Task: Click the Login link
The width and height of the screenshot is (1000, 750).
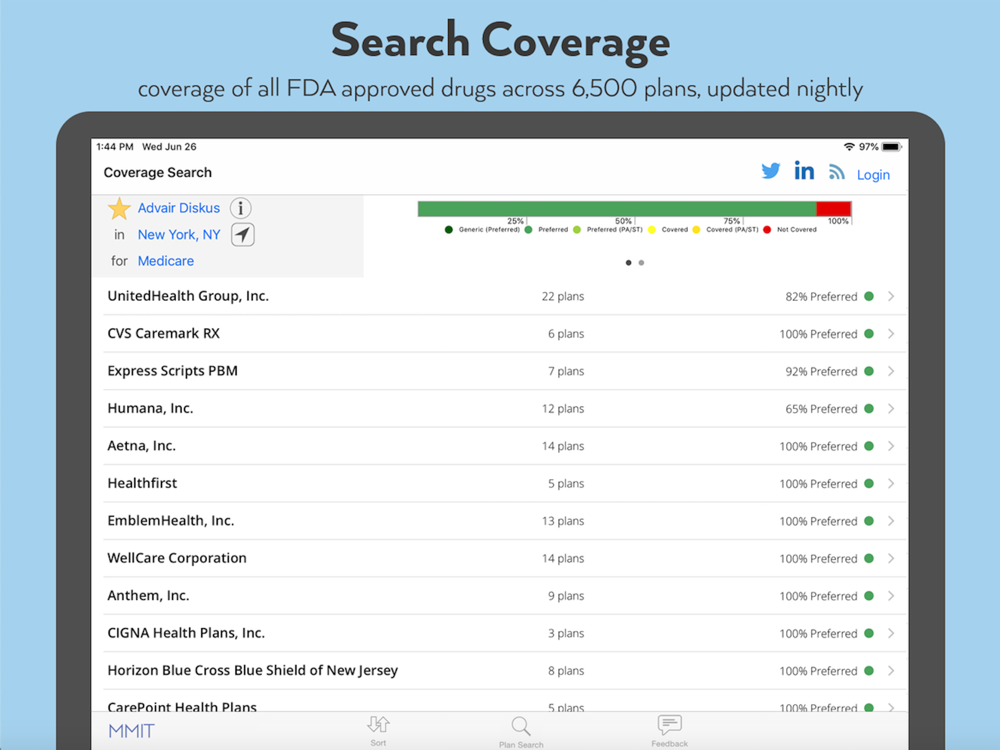Action: pyautogui.click(x=873, y=175)
